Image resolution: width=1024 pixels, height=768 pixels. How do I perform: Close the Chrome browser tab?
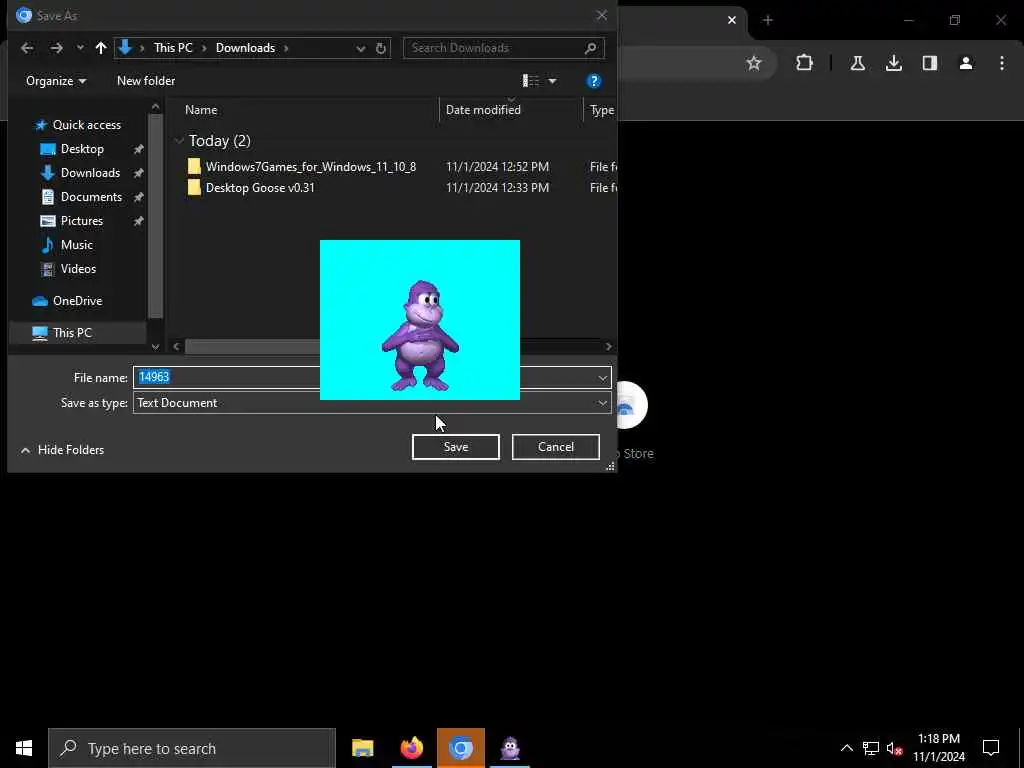click(732, 20)
